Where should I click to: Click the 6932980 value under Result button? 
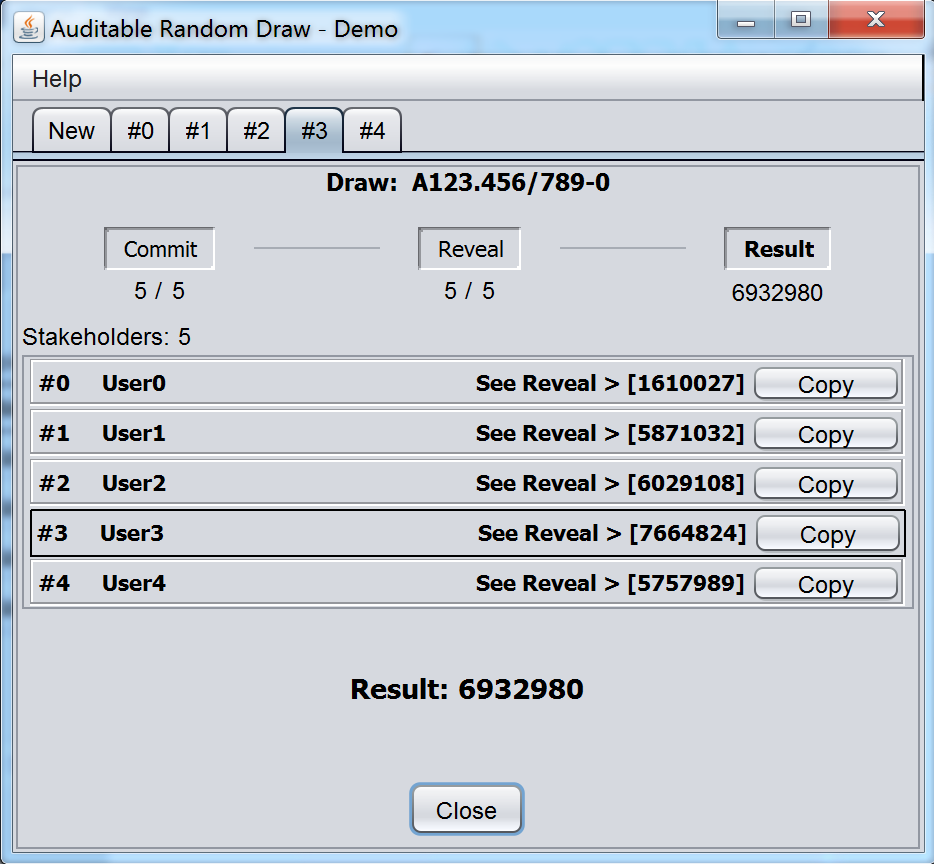pyautogui.click(x=777, y=293)
